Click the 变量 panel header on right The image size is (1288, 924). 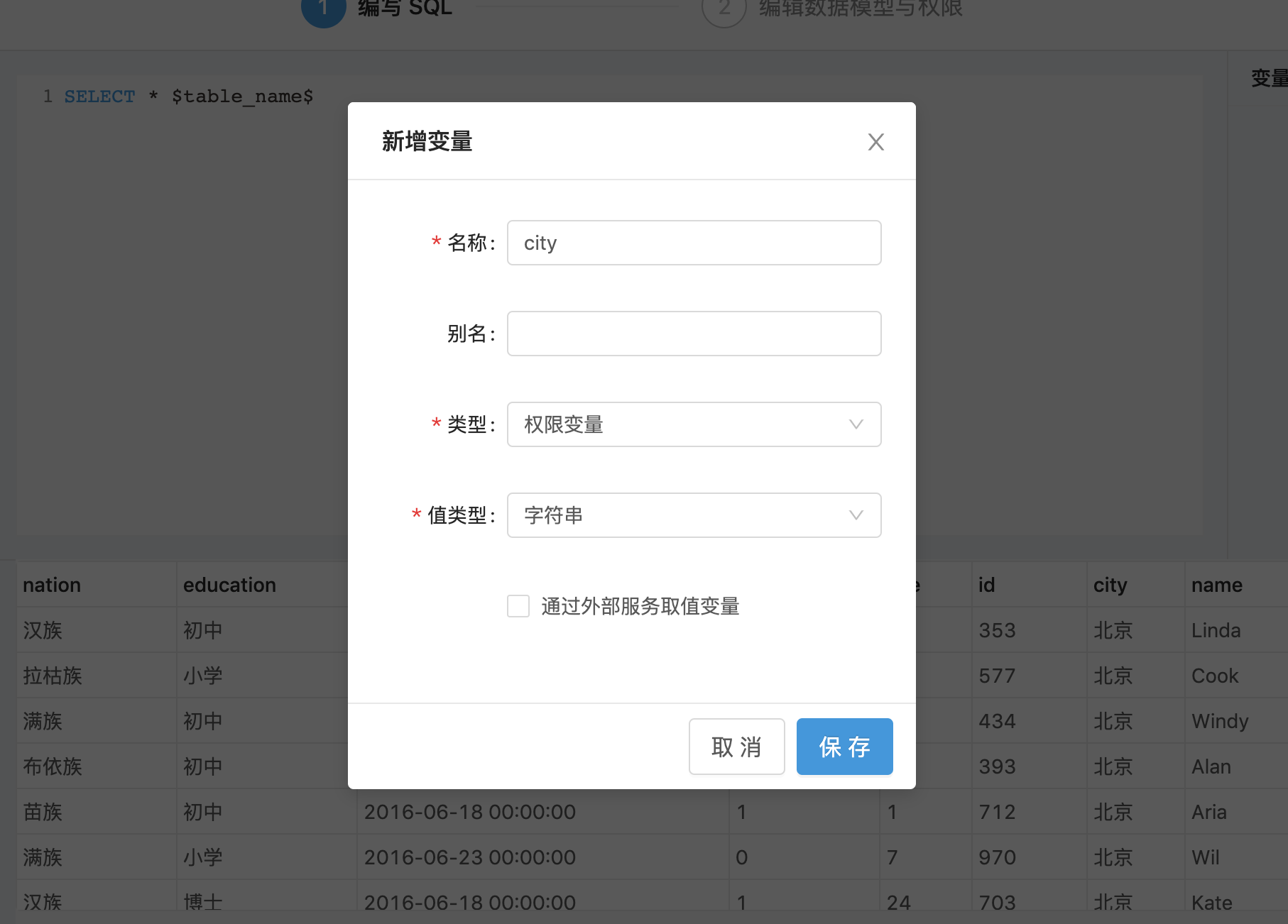tap(1268, 78)
